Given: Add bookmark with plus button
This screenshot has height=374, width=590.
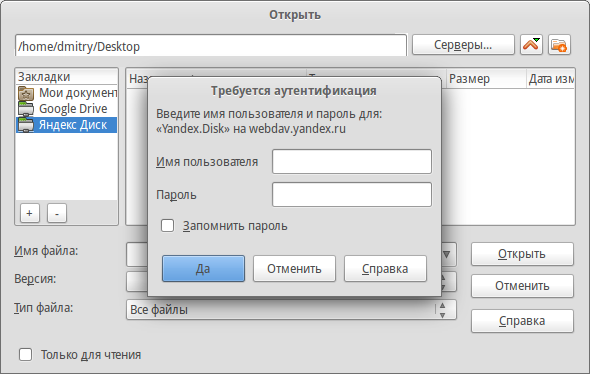Looking at the screenshot, I should (29, 213).
